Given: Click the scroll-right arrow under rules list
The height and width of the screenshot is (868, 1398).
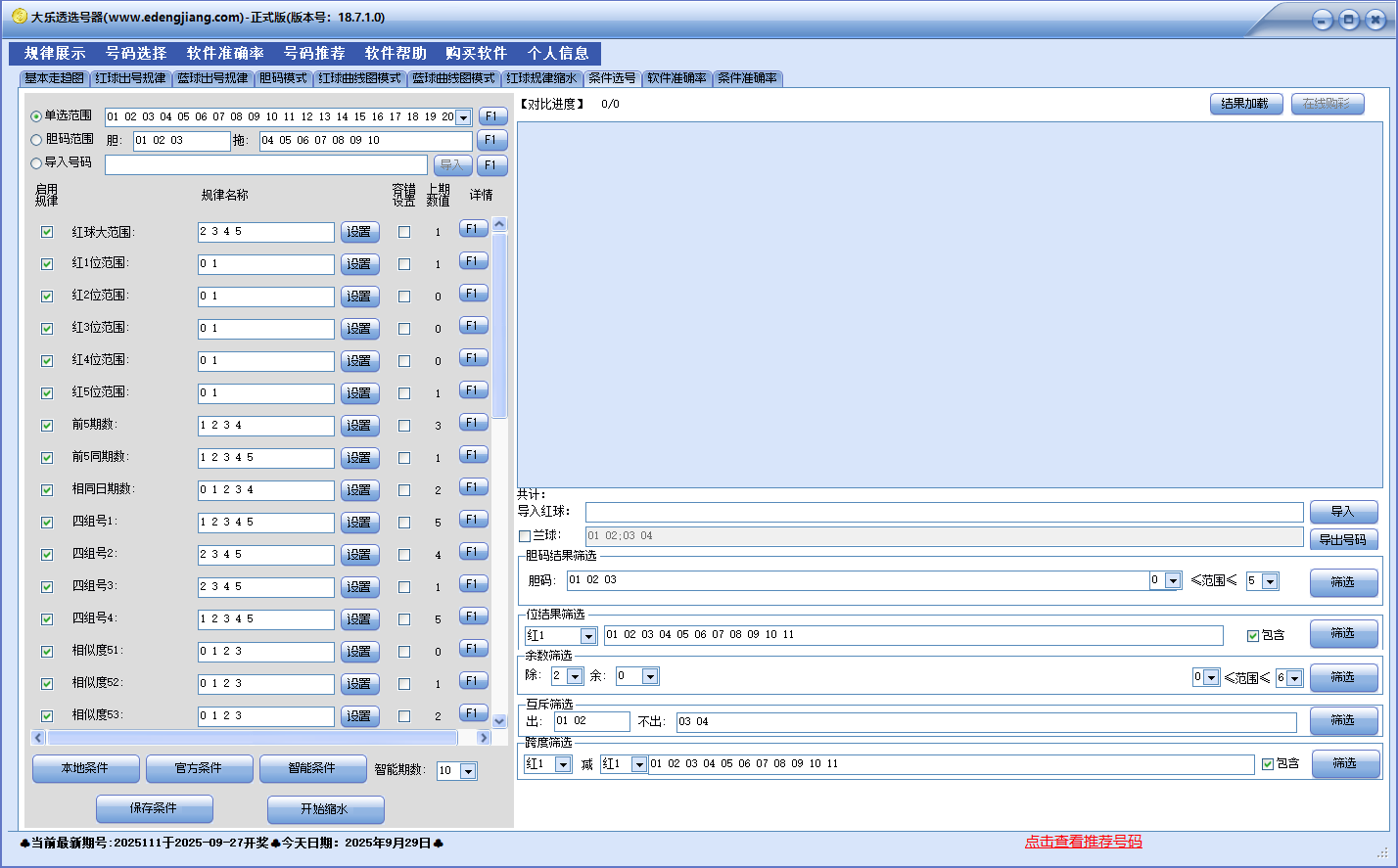Looking at the screenshot, I should [x=483, y=738].
